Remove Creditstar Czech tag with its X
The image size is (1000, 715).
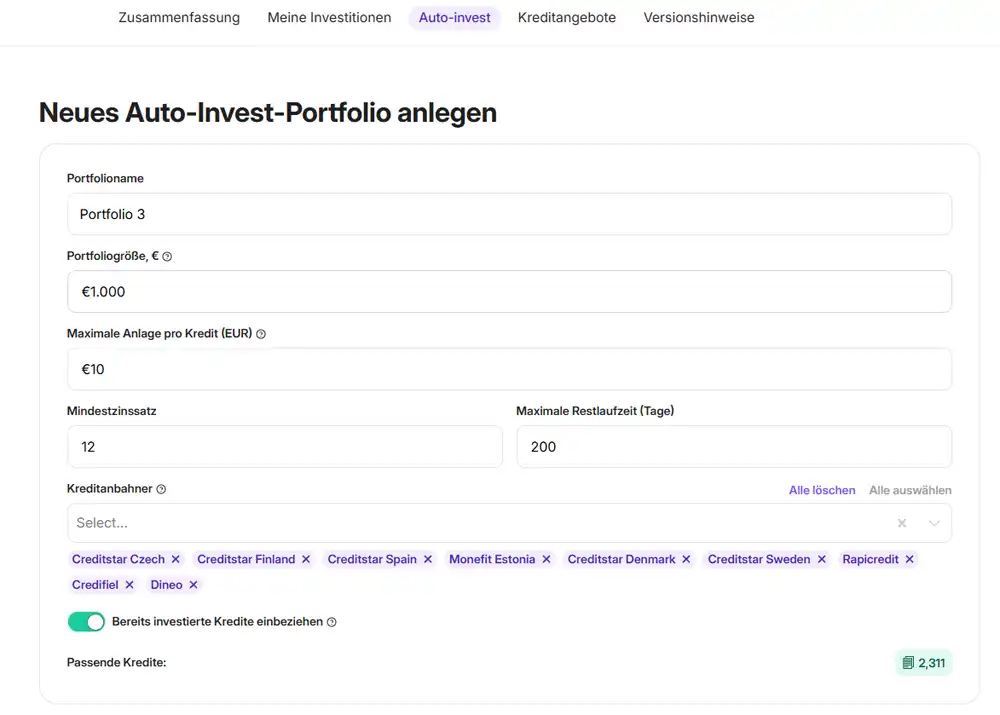175,559
